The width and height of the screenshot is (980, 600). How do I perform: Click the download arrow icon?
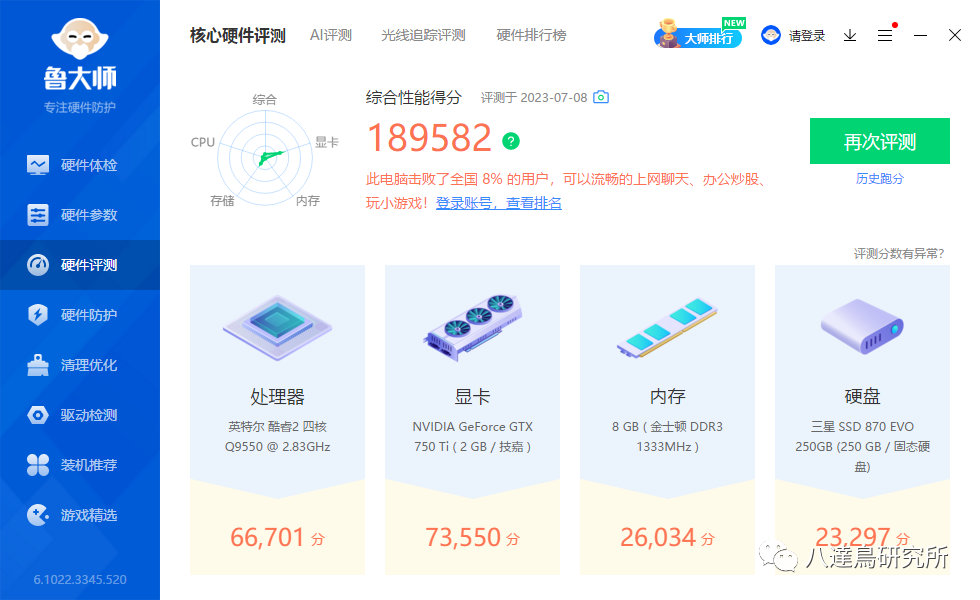pyautogui.click(x=849, y=36)
